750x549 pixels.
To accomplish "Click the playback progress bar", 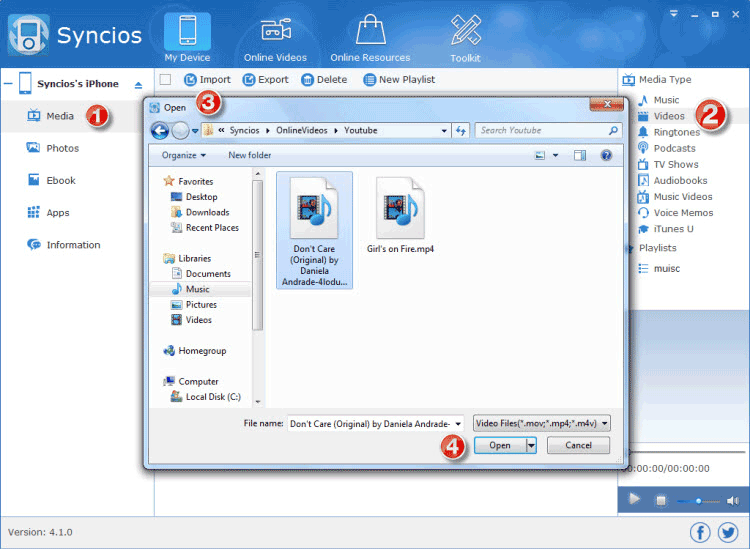I will [687, 451].
